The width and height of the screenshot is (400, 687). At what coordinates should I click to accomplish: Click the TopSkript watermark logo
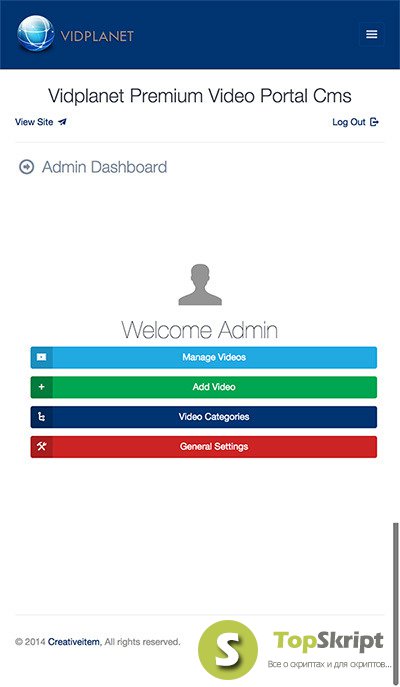294,650
